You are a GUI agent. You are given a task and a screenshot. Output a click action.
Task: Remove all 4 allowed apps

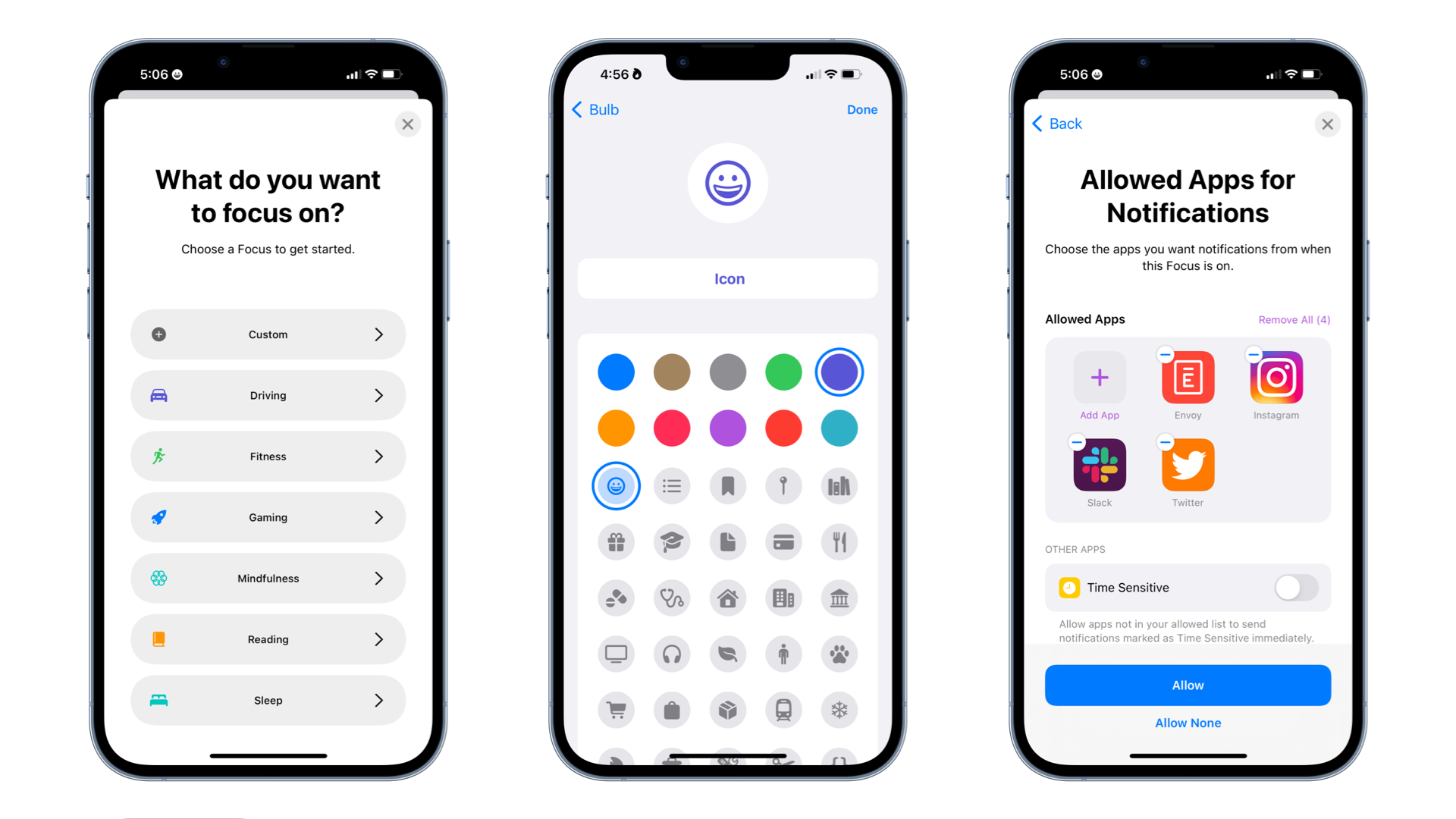point(1294,319)
